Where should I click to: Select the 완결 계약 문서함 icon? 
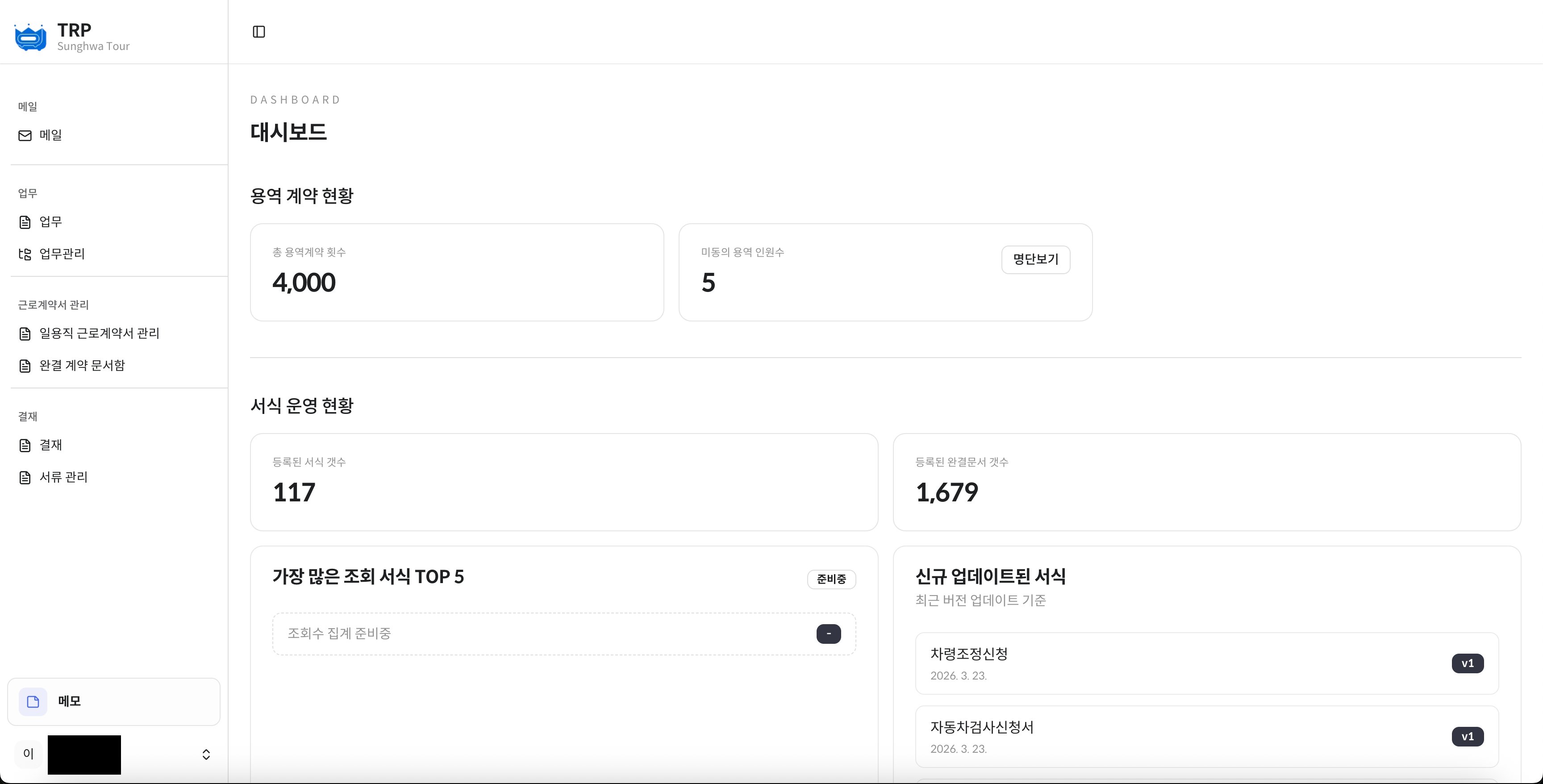coord(24,365)
